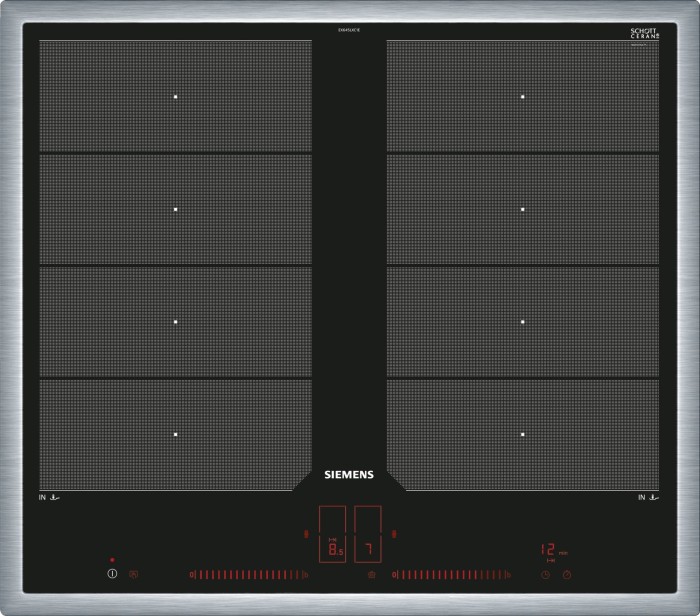Tap the SIEMENS logo
This screenshot has height=616, width=700.
click(349, 474)
